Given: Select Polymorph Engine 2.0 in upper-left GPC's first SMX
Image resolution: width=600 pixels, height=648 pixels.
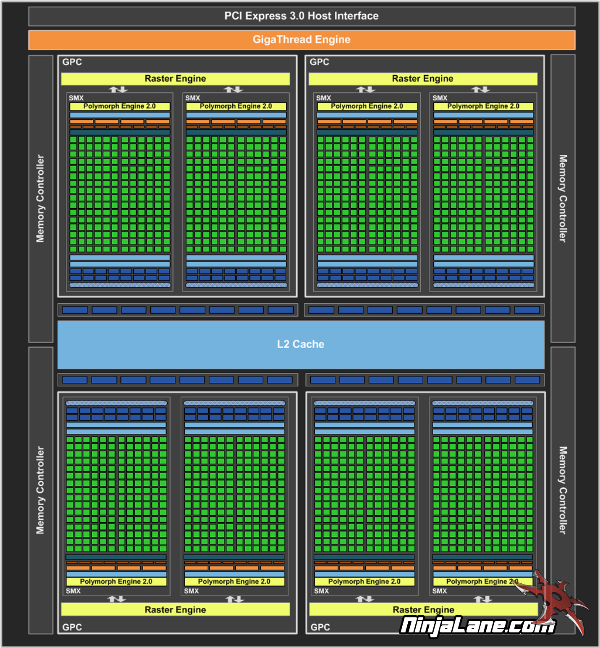Looking at the screenshot, I should pyautogui.click(x=120, y=106).
